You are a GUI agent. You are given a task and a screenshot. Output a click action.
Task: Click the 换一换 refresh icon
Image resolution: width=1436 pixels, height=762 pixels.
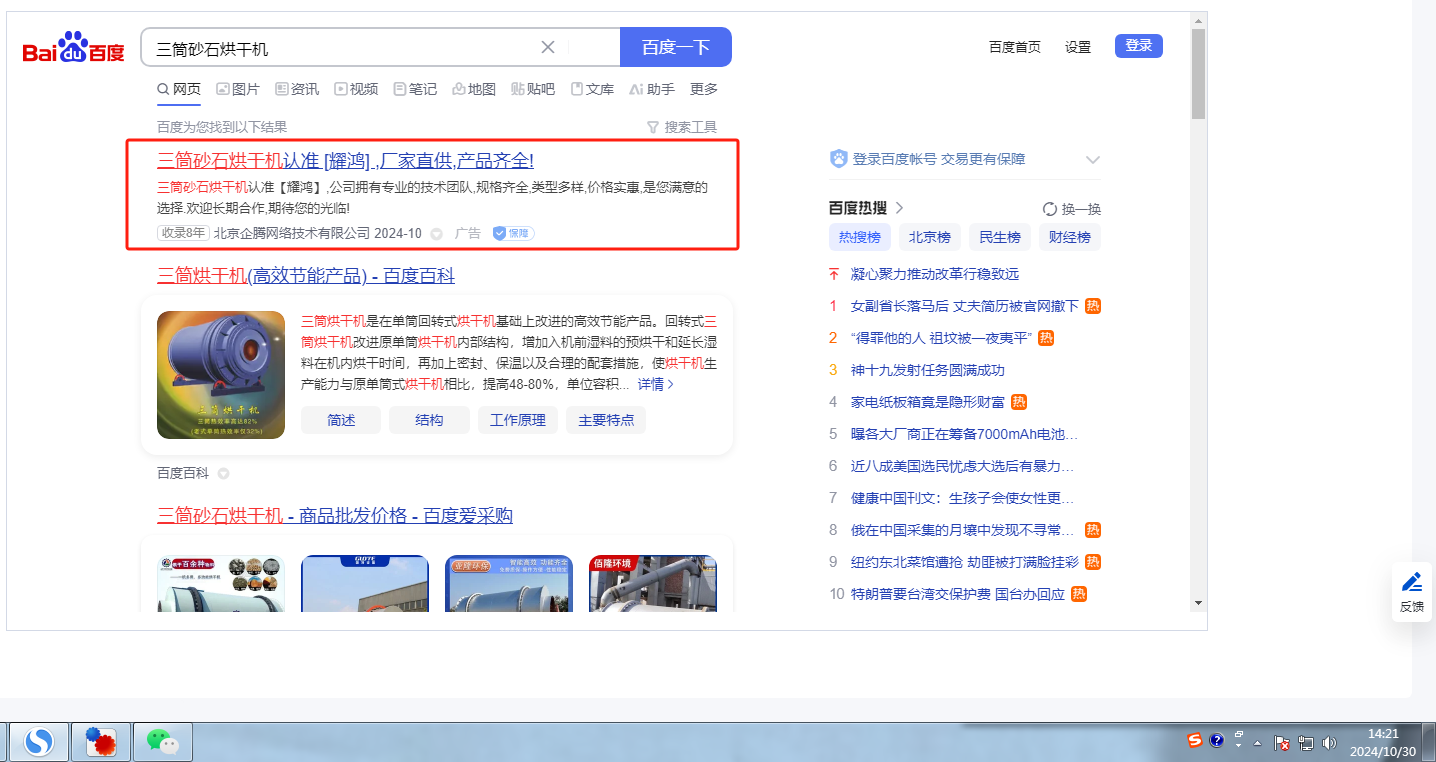[1050, 209]
